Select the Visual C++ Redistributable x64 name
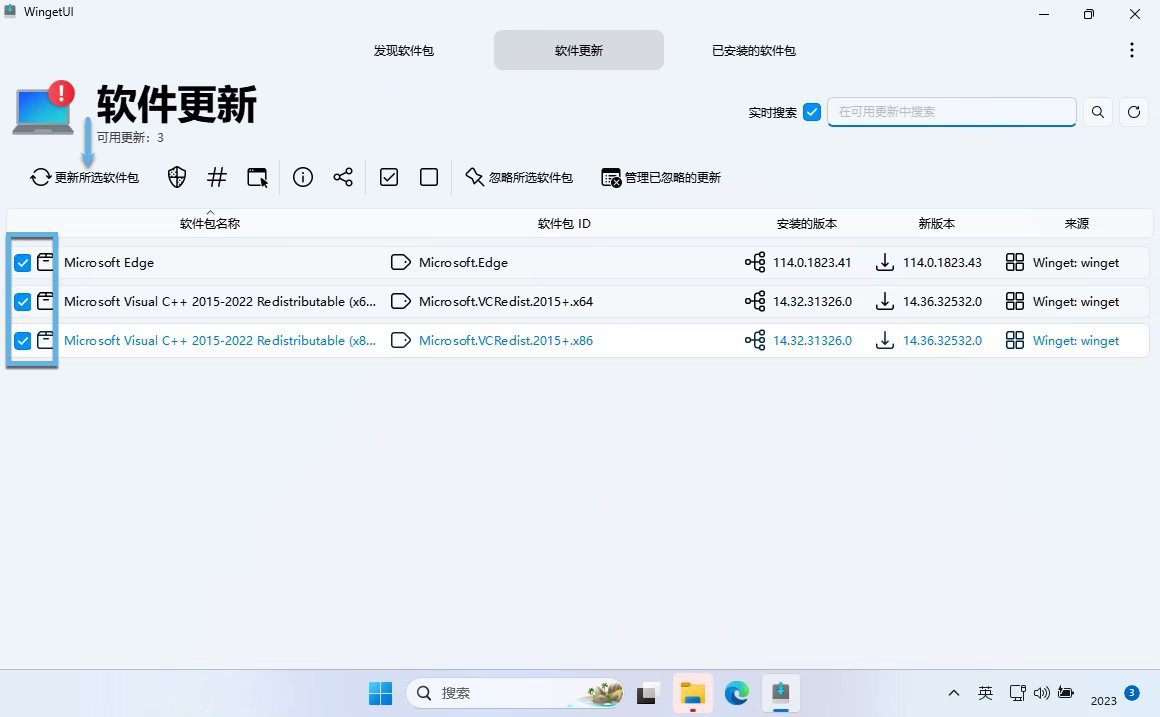Image resolution: width=1160 pixels, height=717 pixels. (220, 302)
